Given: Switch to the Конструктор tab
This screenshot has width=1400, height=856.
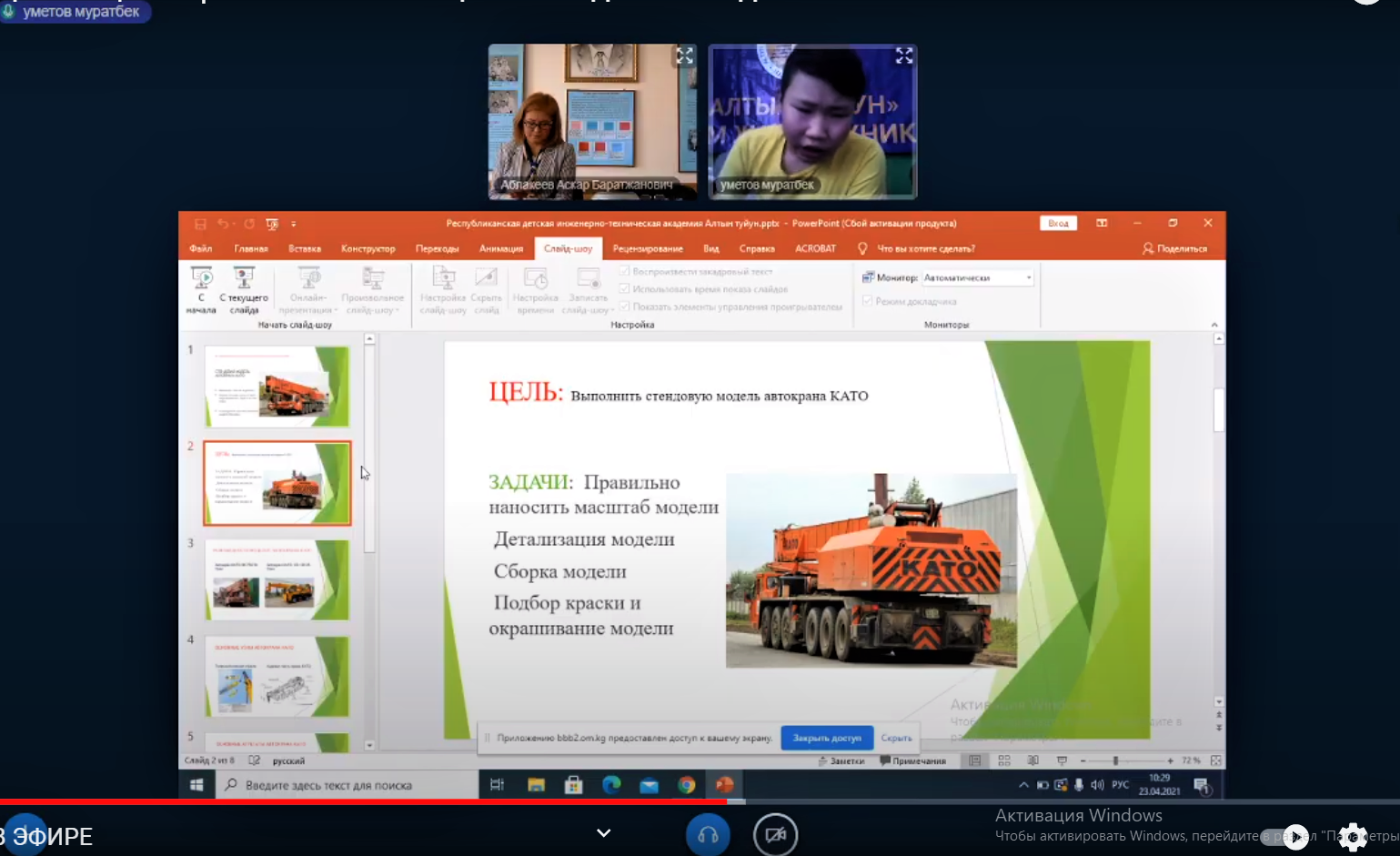Looking at the screenshot, I should pyautogui.click(x=368, y=248).
